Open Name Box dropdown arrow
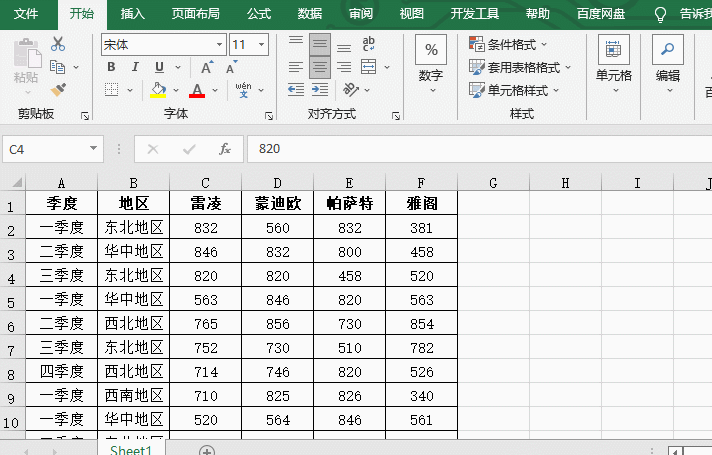This screenshot has height=455, width=712. coord(93,148)
